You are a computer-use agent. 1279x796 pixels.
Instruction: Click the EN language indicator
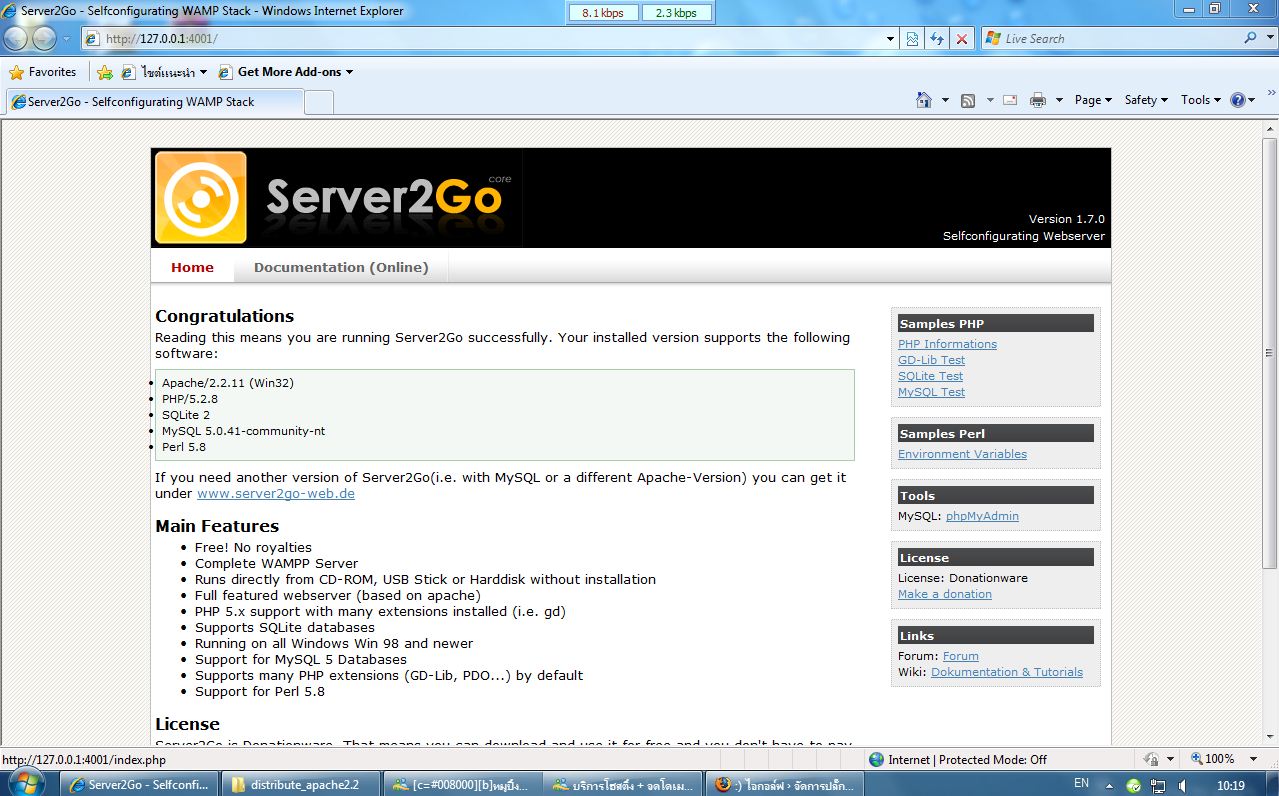coord(1081,783)
